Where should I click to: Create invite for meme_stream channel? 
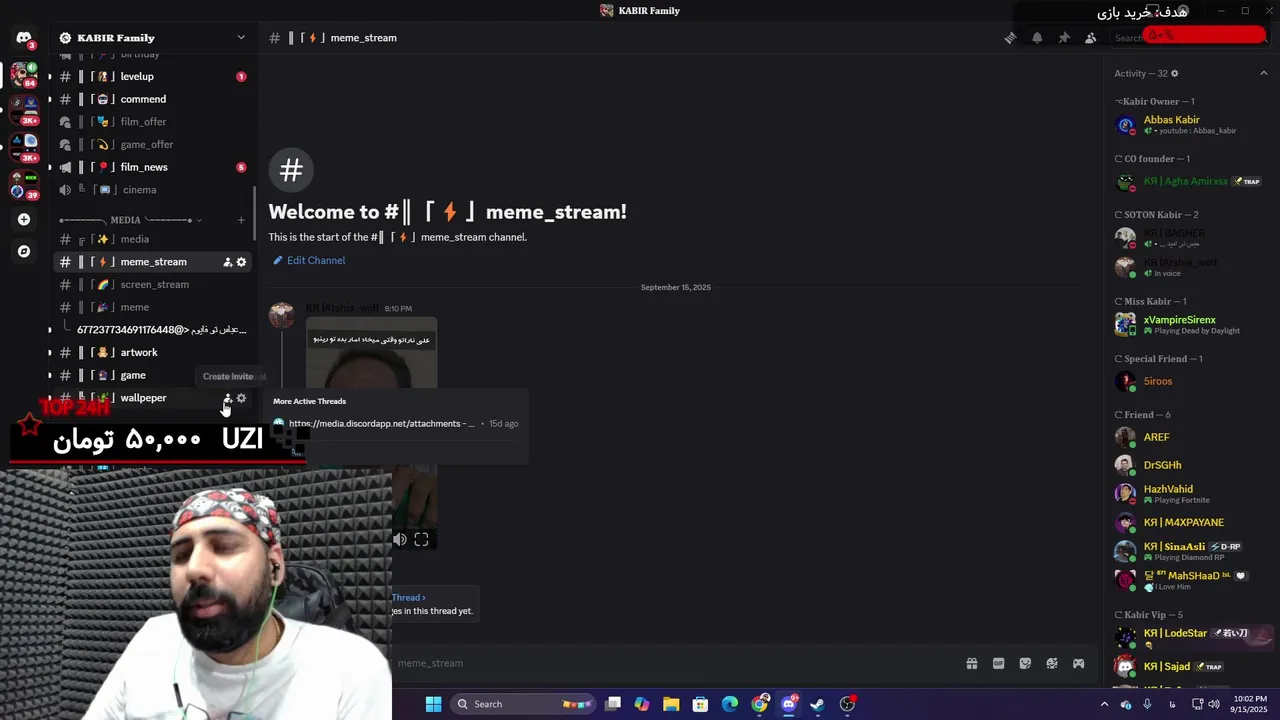tap(227, 262)
